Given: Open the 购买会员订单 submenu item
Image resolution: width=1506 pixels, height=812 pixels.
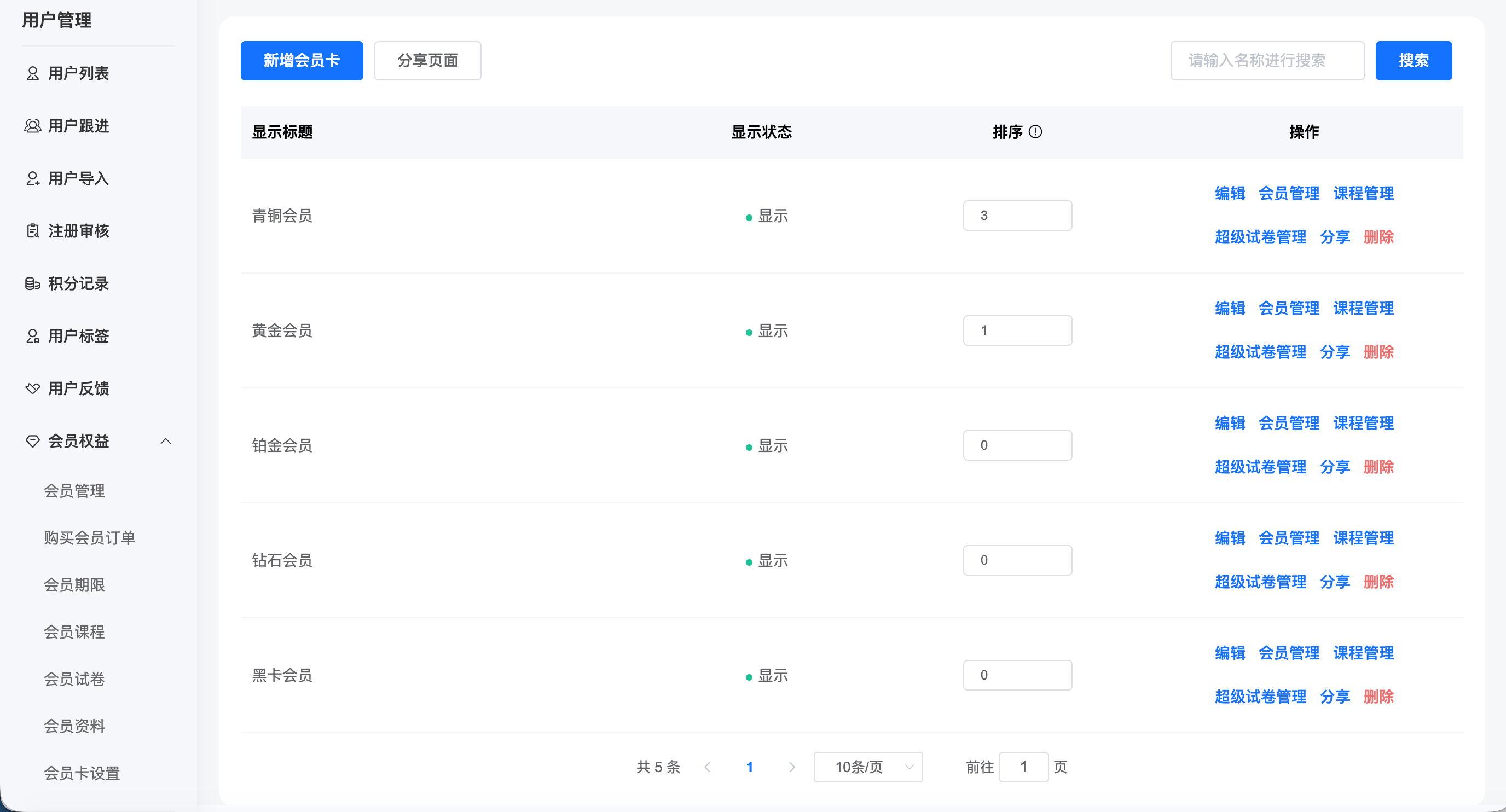Looking at the screenshot, I should coord(89,538).
